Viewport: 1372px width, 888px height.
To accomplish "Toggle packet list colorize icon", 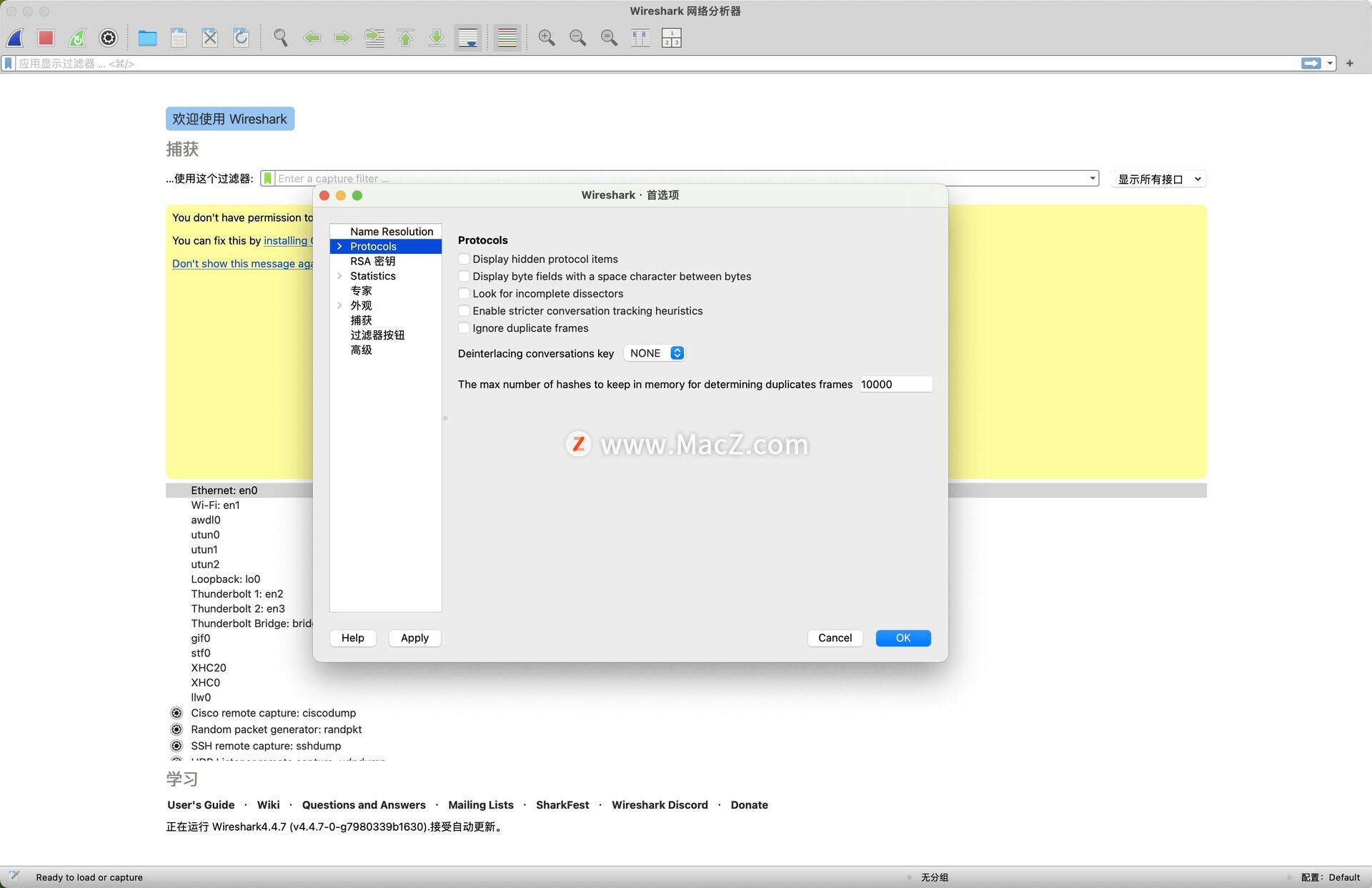I will tap(507, 38).
